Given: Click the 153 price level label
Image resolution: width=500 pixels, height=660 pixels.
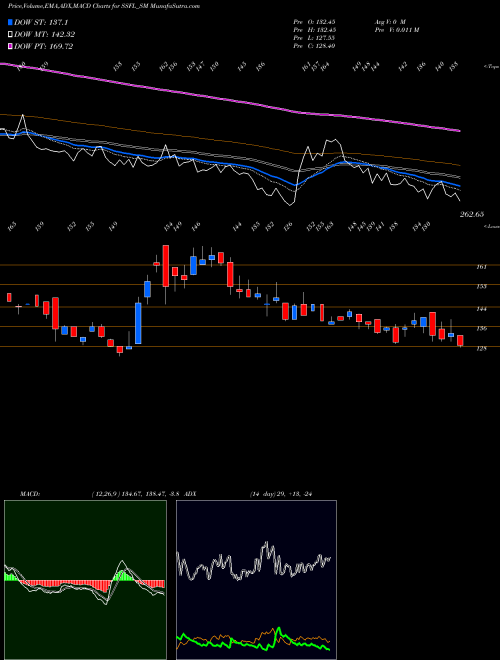Looking at the screenshot, I should point(481,286).
